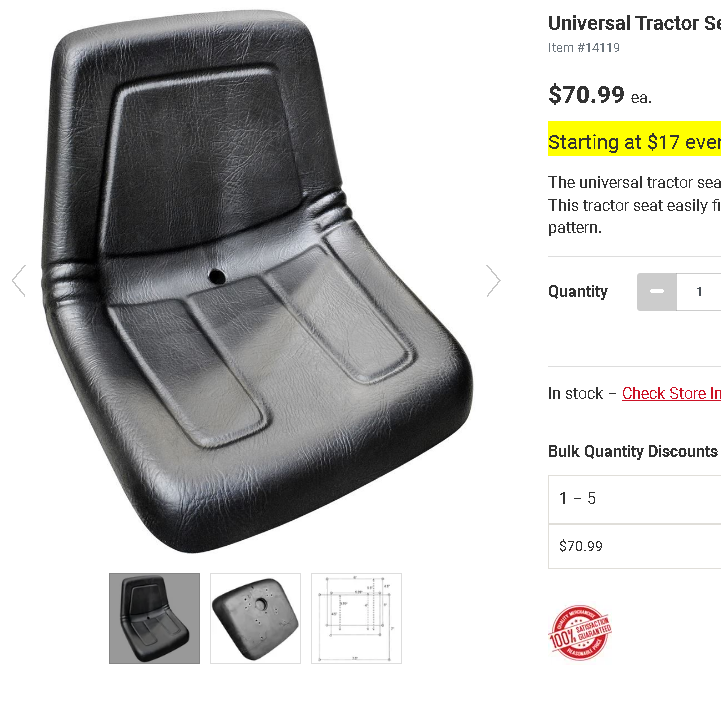Click the Universal Tractor Seat product title
Viewport: 721px width, 703px height.
point(635,23)
